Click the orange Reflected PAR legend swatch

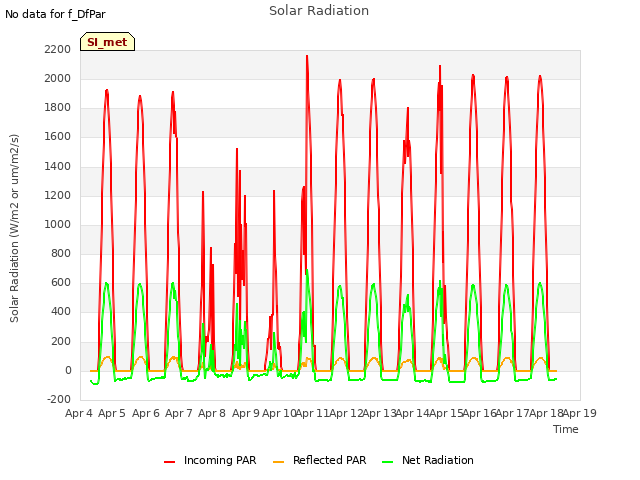278,462
